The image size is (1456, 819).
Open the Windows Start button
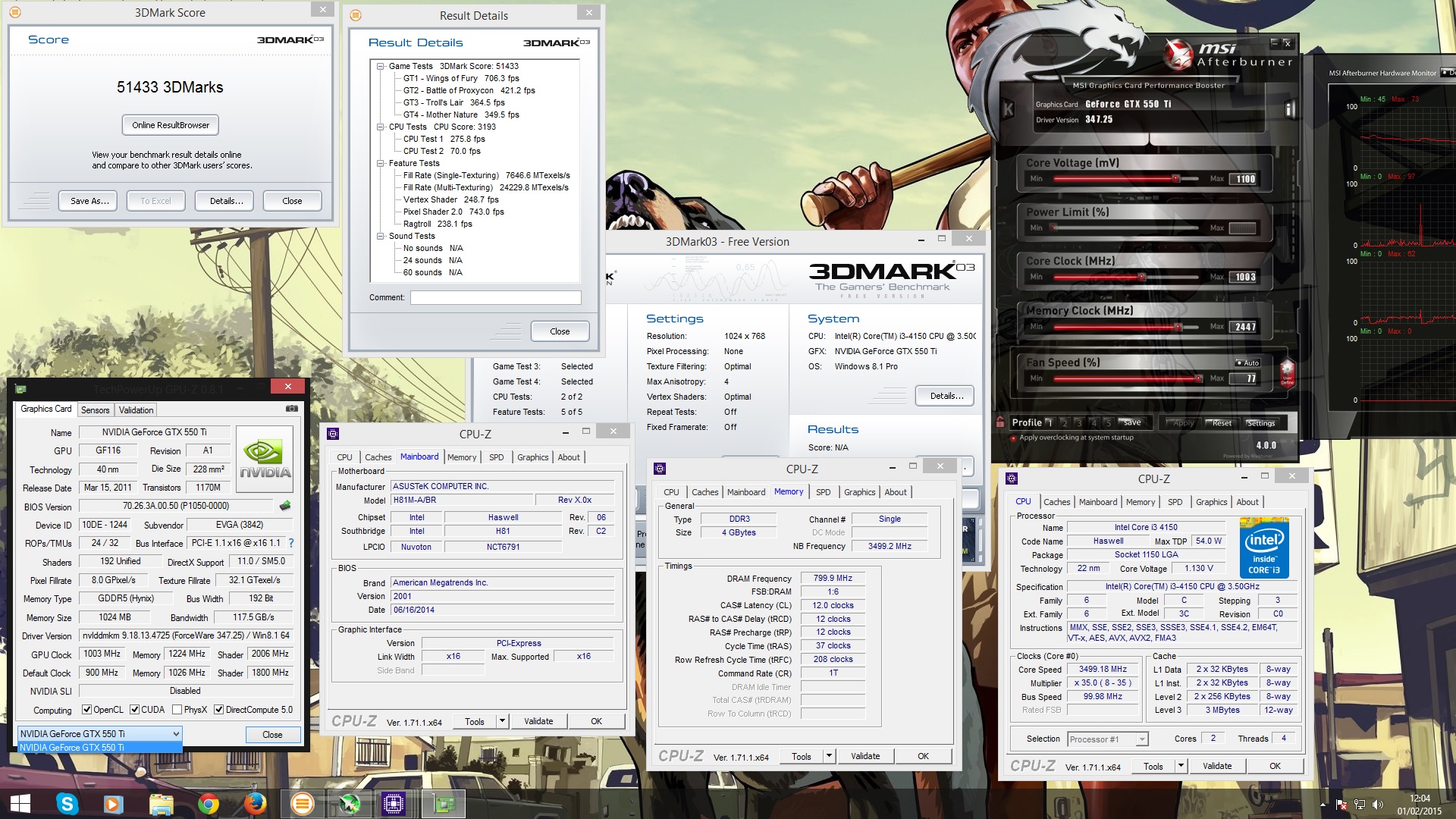[20, 803]
